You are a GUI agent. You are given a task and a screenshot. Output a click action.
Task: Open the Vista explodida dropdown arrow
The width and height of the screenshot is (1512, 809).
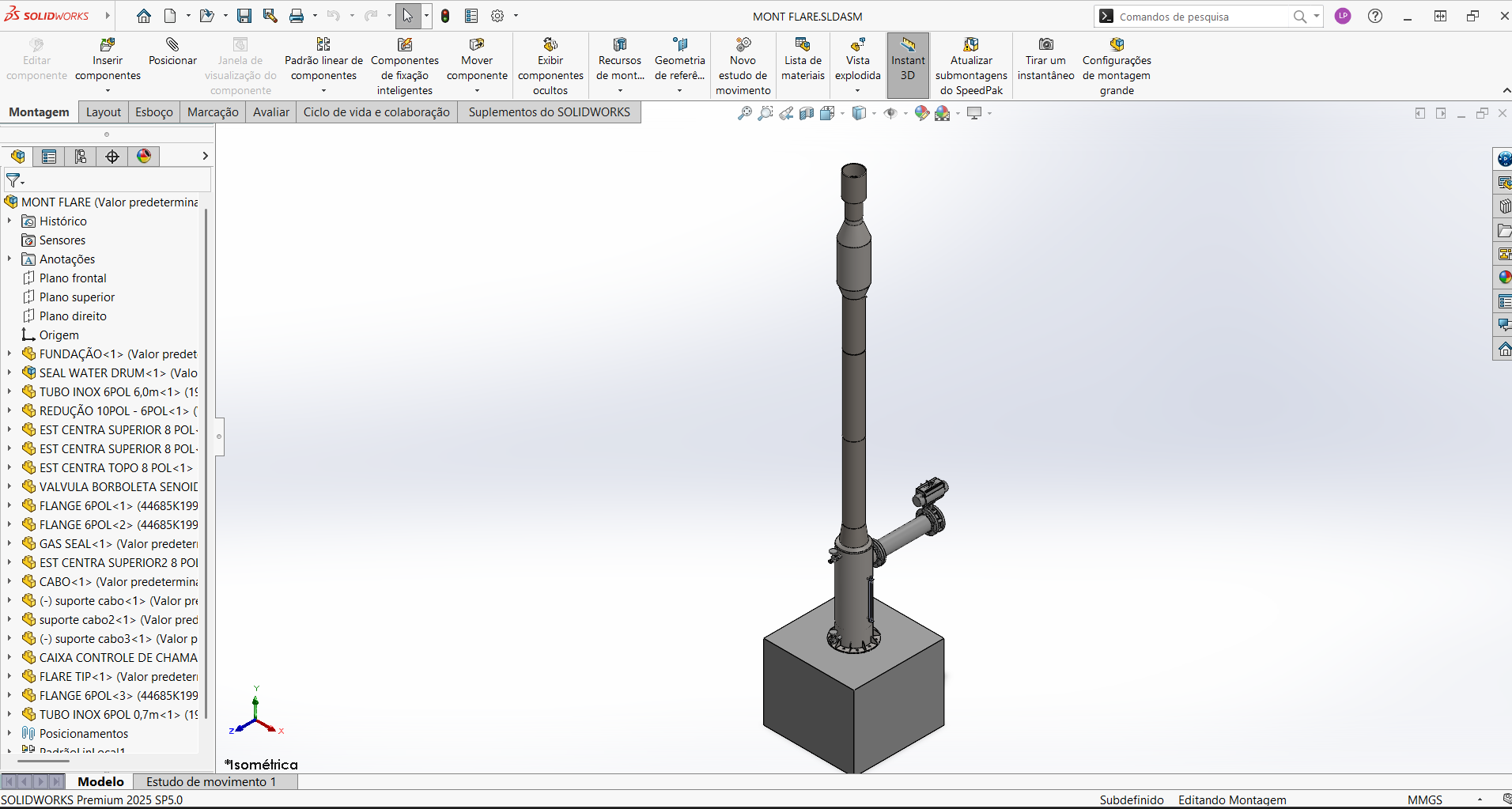click(857, 91)
